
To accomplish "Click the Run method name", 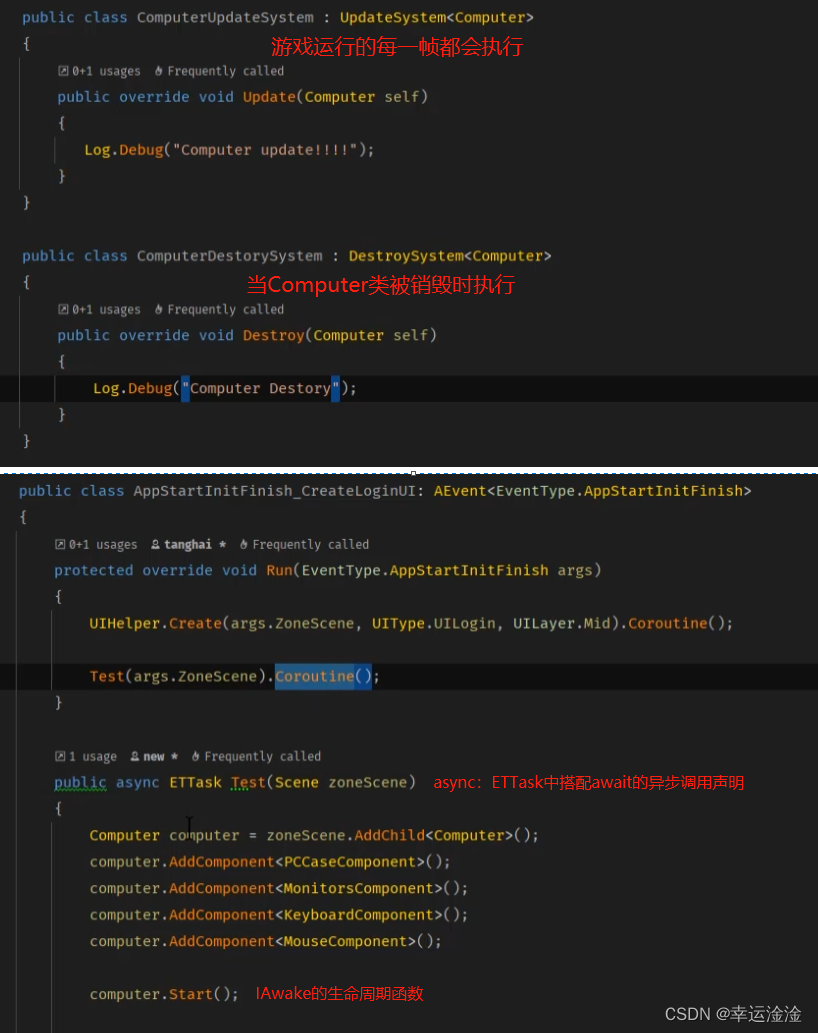I will coord(279,571).
